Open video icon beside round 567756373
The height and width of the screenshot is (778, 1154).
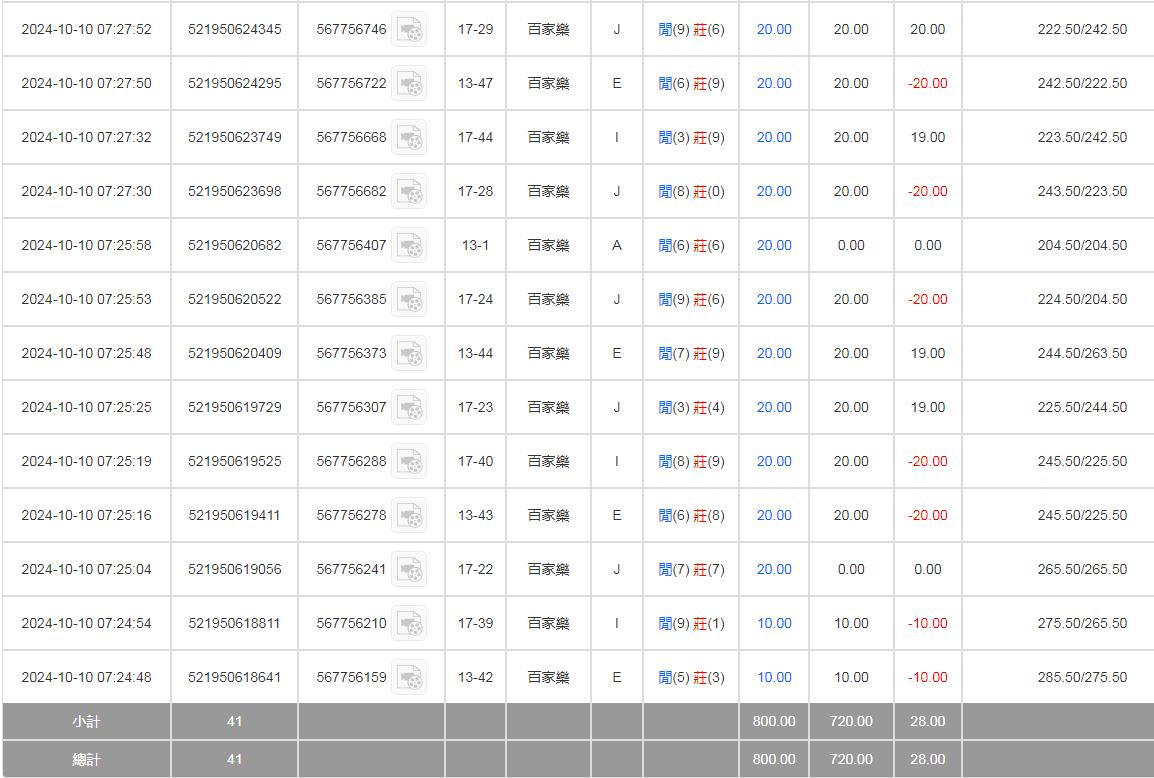click(x=408, y=354)
